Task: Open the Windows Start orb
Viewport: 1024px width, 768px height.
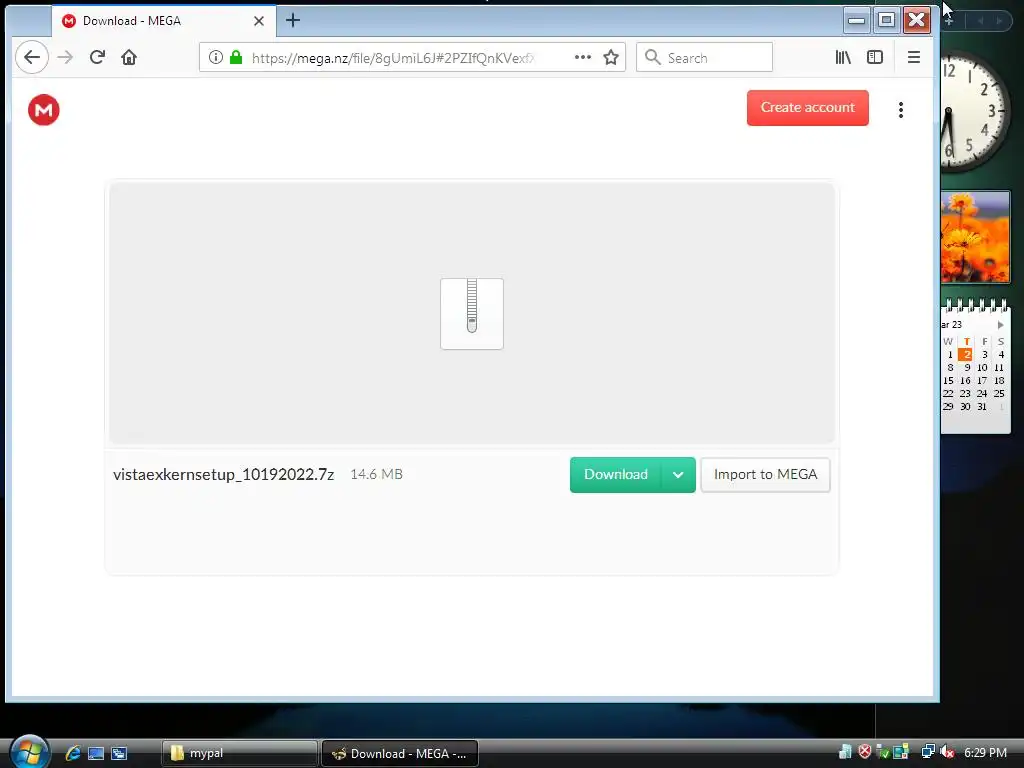Action: click(29, 751)
